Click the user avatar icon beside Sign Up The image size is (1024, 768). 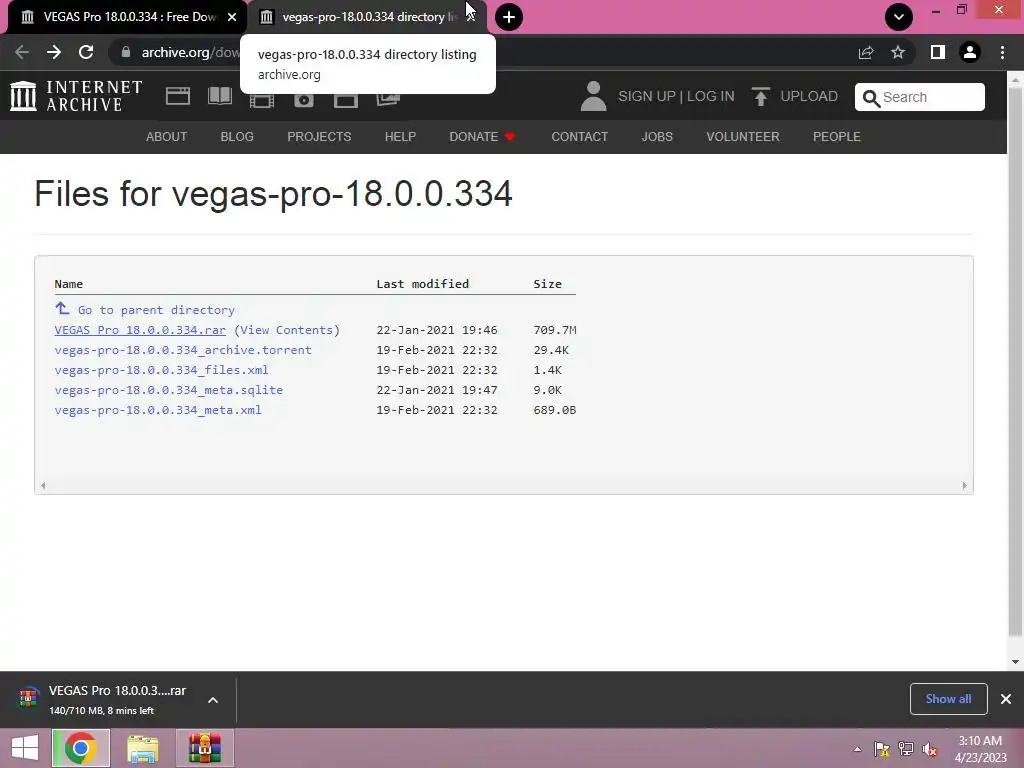[x=593, y=96]
